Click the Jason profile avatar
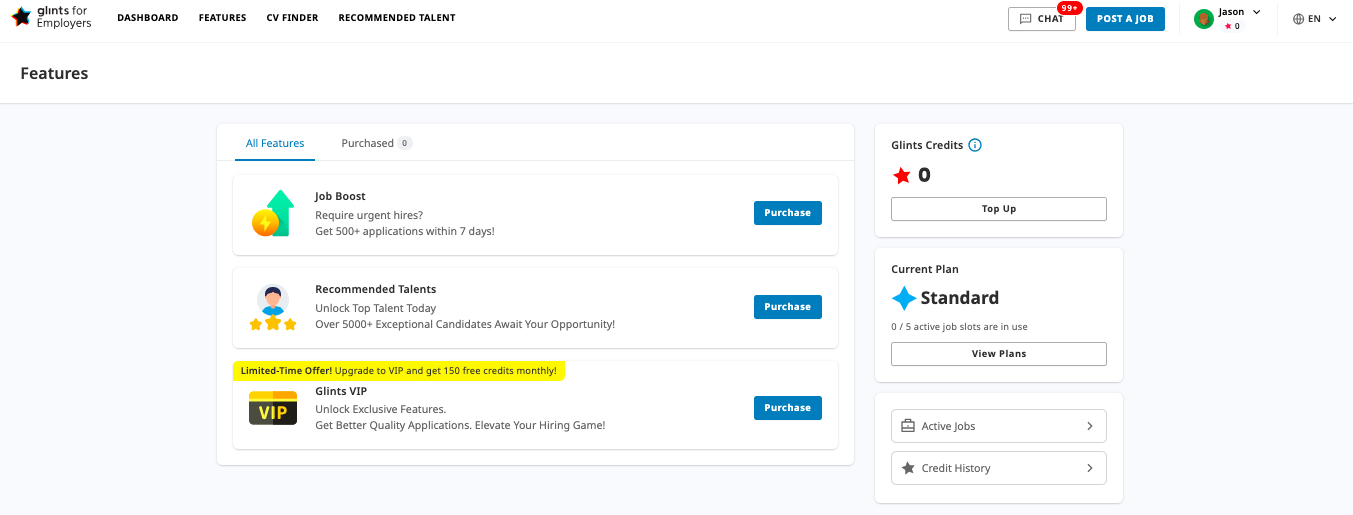Image resolution: width=1353 pixels, height=515 pixels. click(x=1204, y=19)
